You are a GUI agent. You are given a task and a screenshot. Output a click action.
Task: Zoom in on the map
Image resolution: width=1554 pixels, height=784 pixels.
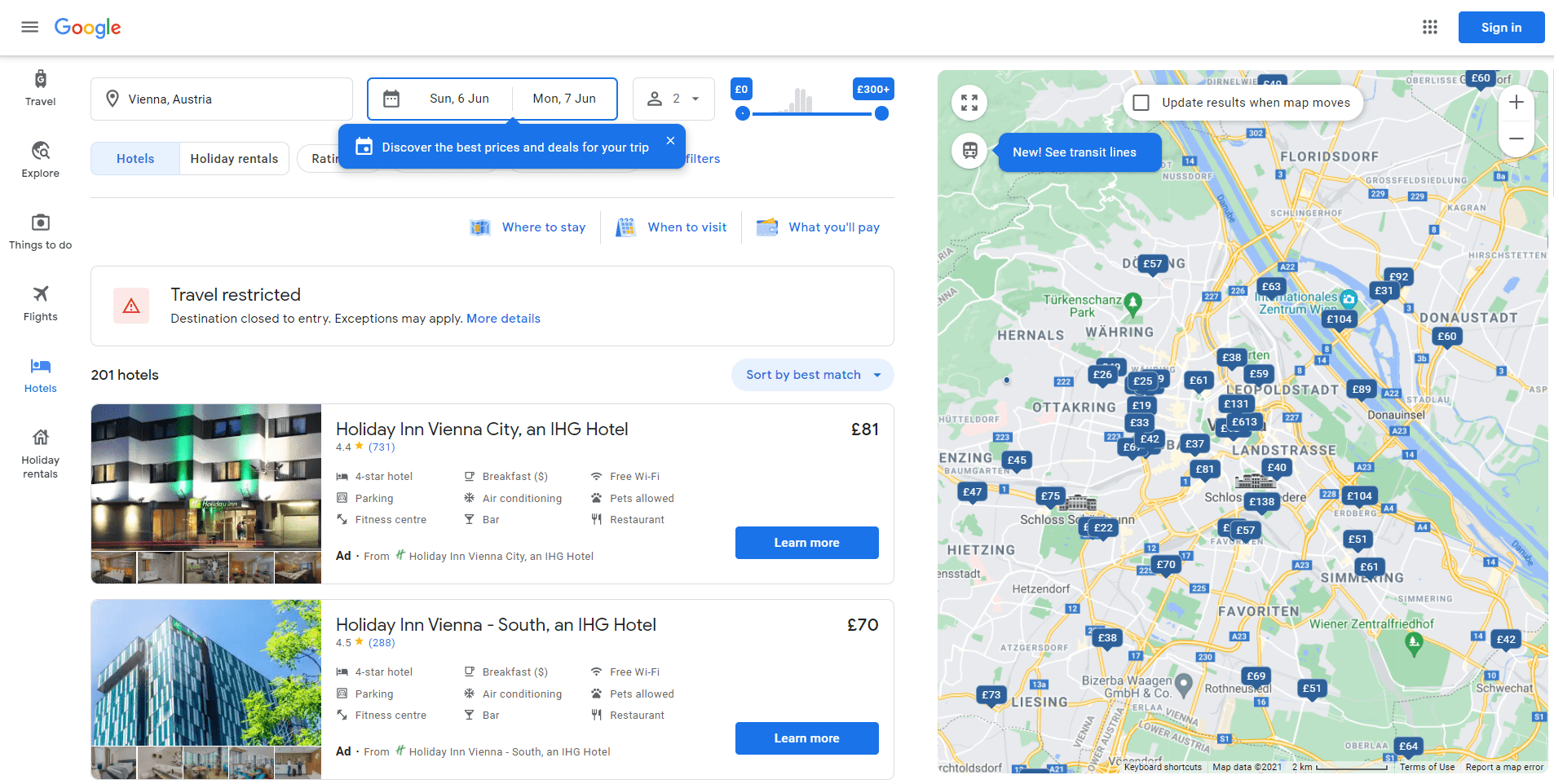point(1516,102)
